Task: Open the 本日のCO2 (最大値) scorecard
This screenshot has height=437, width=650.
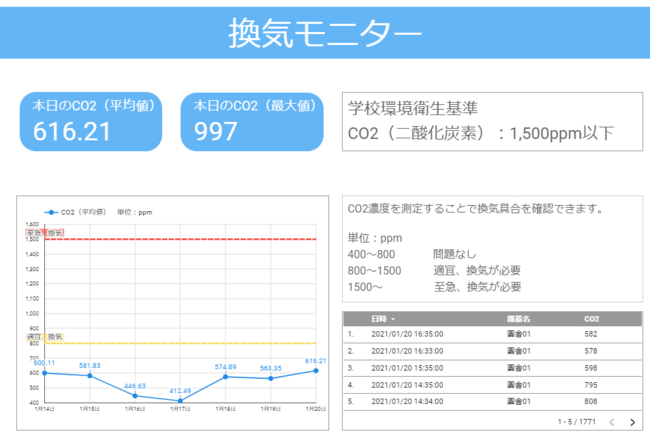Action: [x=252, y=122]
